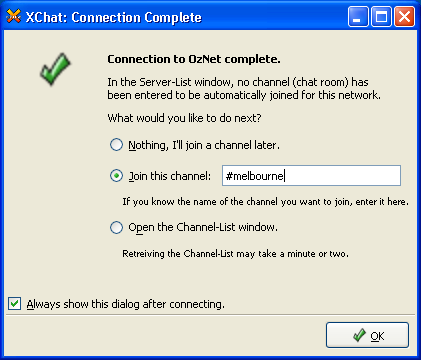Close the Connection Complete dialog
This screenshot has width=421, height=360.
[405, 16]
